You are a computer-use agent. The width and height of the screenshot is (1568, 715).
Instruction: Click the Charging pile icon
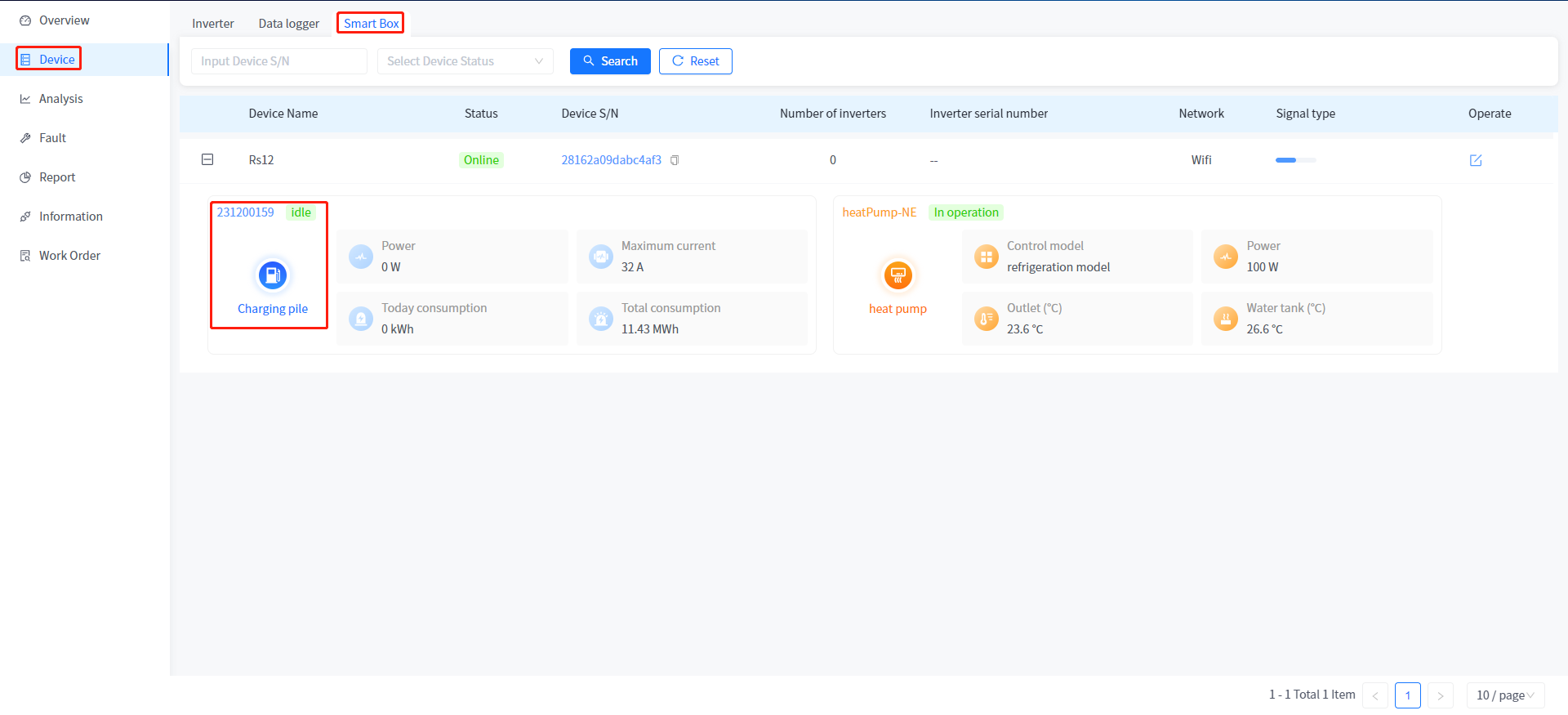click(x=273, y=275)
